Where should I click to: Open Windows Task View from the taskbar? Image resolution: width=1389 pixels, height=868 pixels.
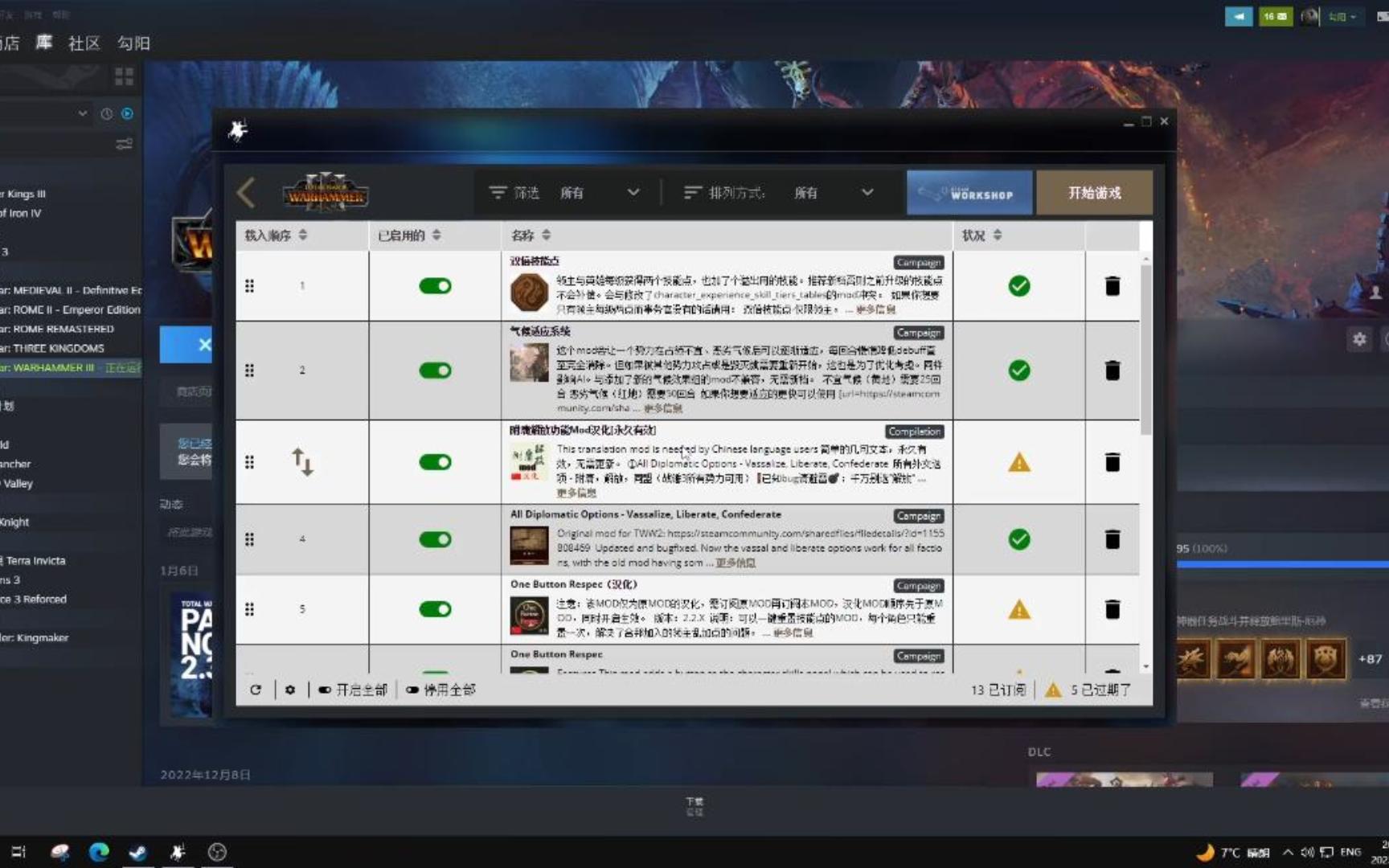(18, 852)
